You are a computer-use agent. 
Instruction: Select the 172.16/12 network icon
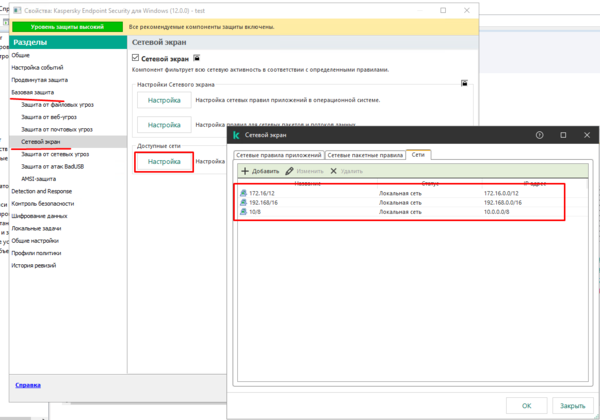[241, 191]
